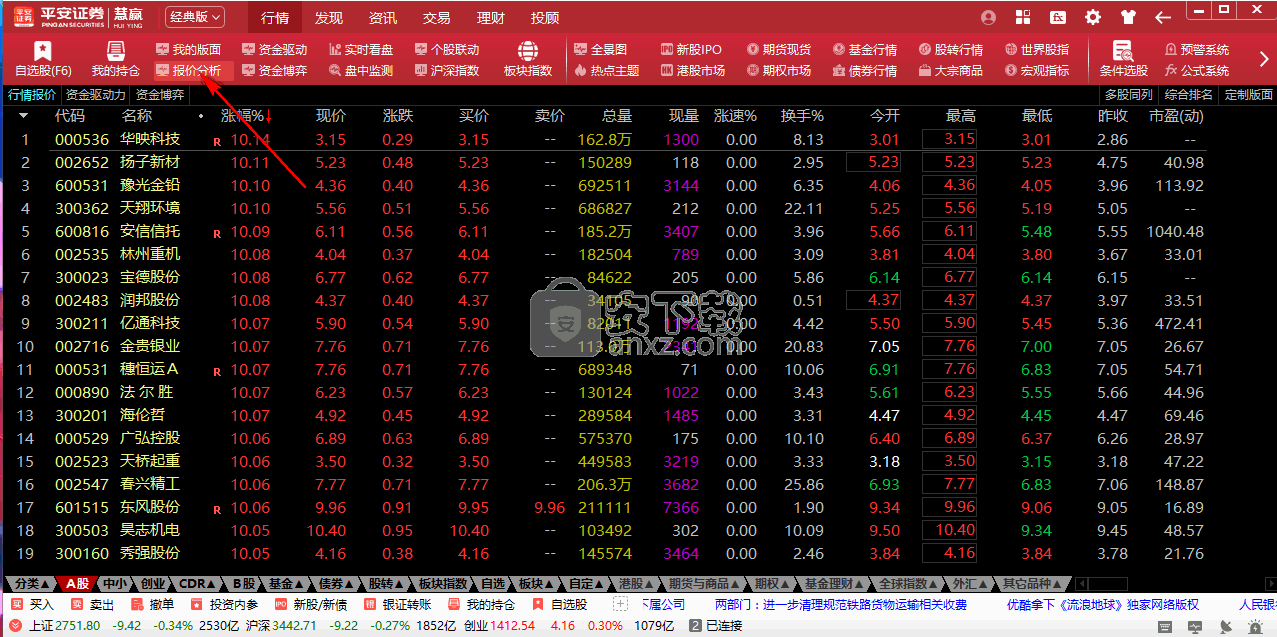Open 沪深指数 index view
Screen dimensions: 1277x637
(446, 71)
